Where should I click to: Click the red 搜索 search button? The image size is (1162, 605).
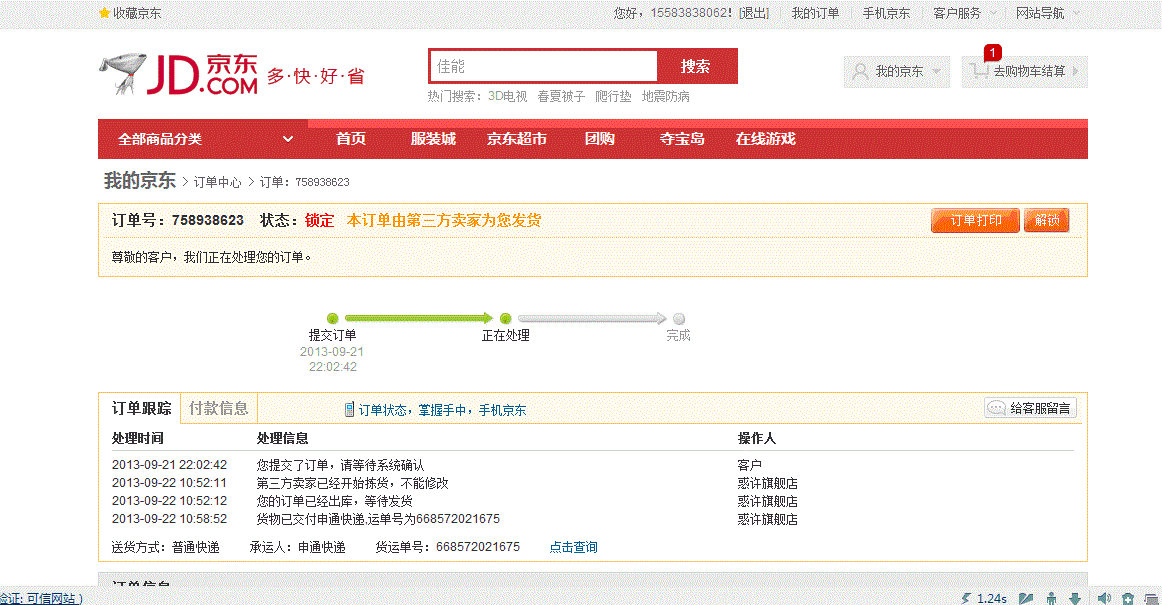tap(697, 66)
